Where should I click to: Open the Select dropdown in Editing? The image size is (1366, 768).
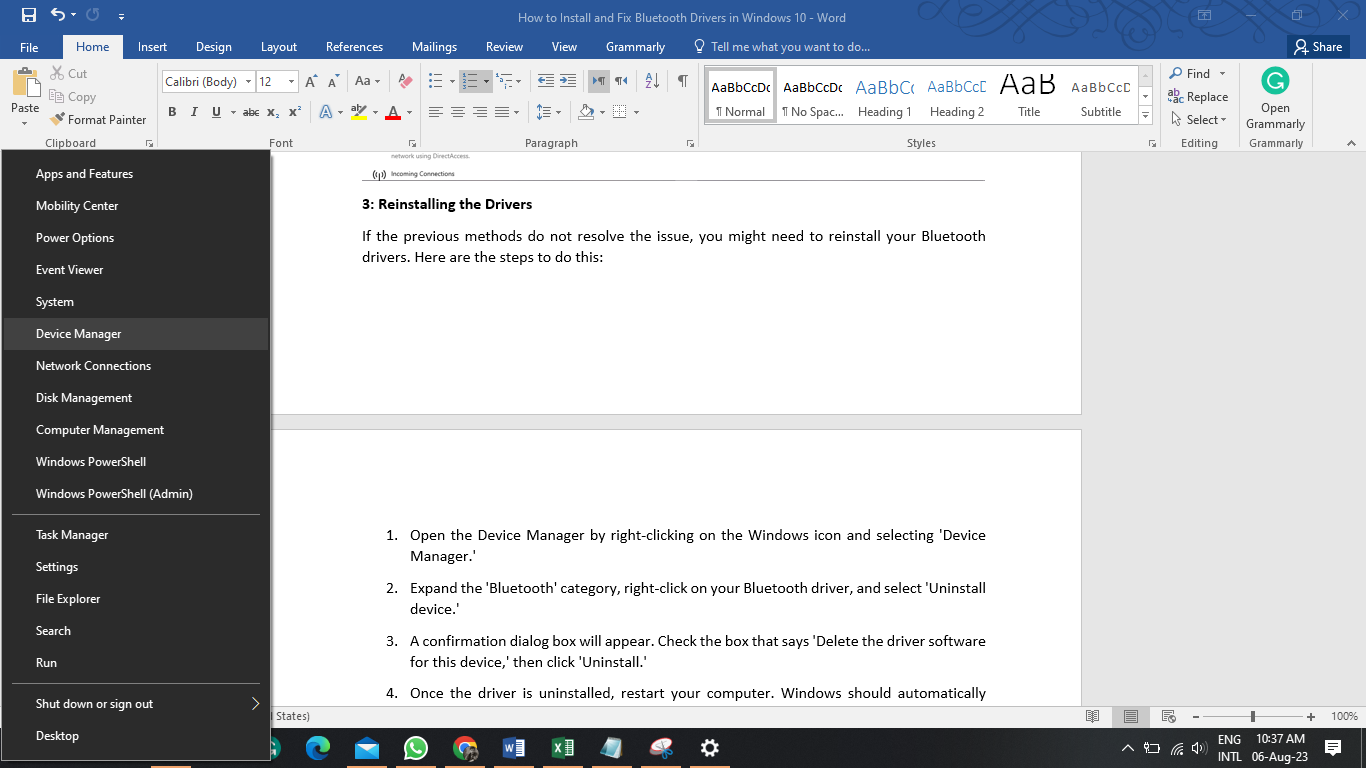pos(1200,120)
